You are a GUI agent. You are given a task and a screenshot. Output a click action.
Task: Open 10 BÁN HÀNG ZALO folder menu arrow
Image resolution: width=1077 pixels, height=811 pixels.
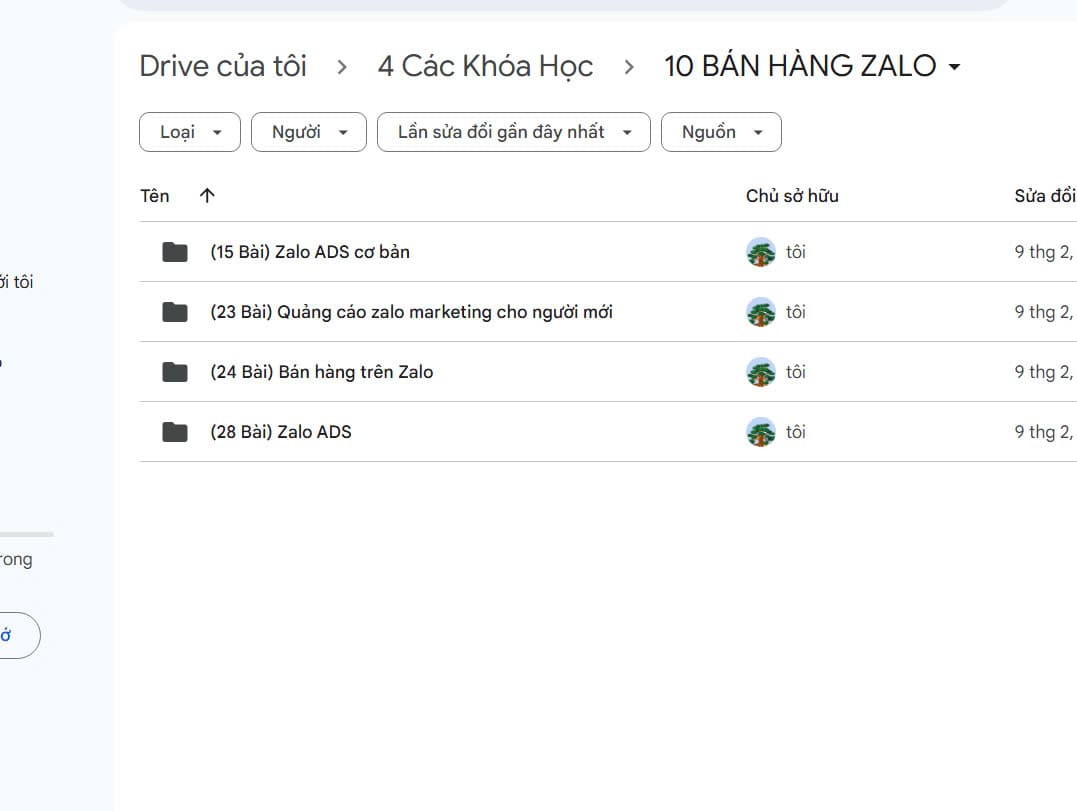[x=954, y=67]
